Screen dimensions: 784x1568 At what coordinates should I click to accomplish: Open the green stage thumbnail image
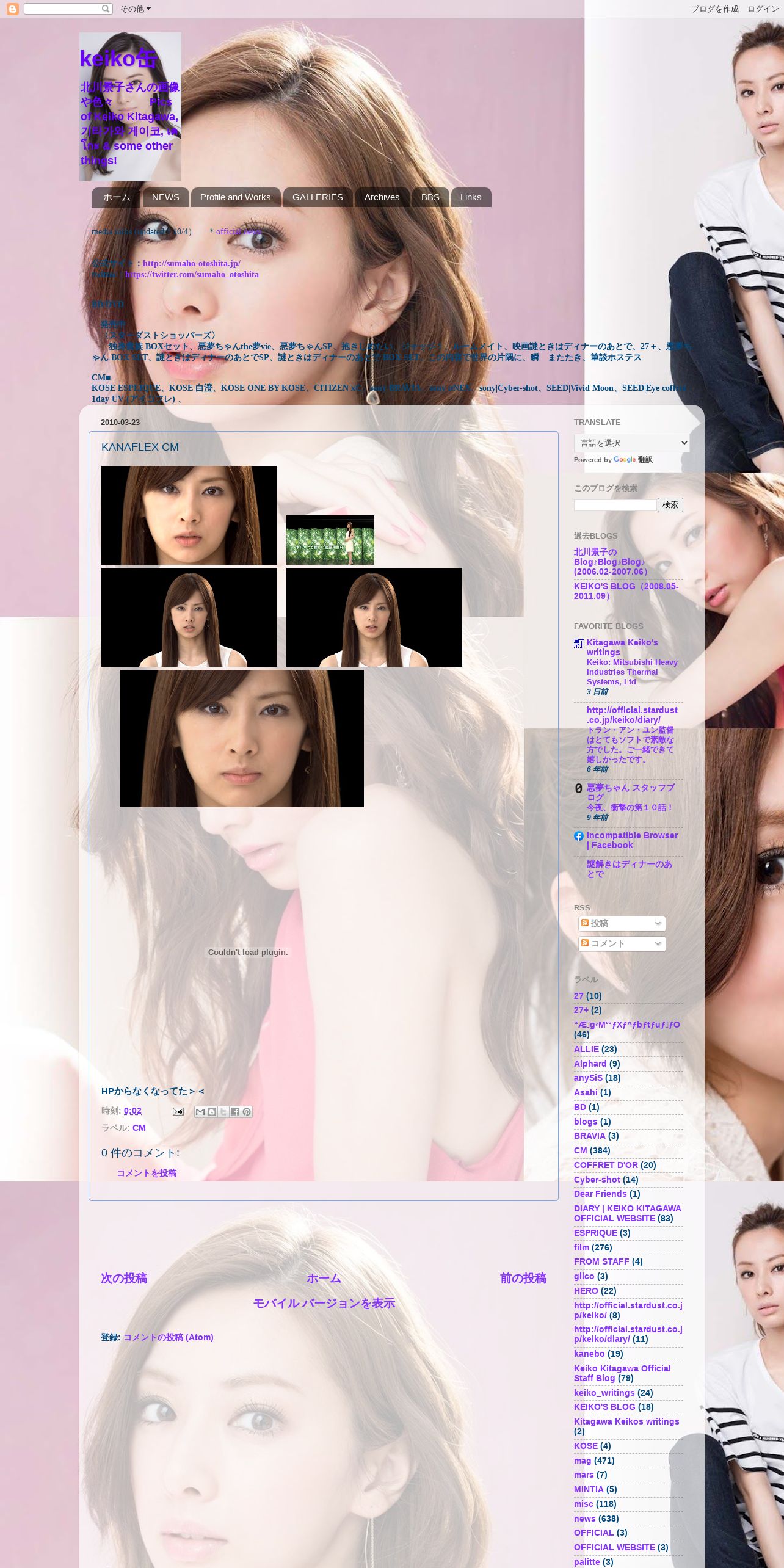point(330,540)
